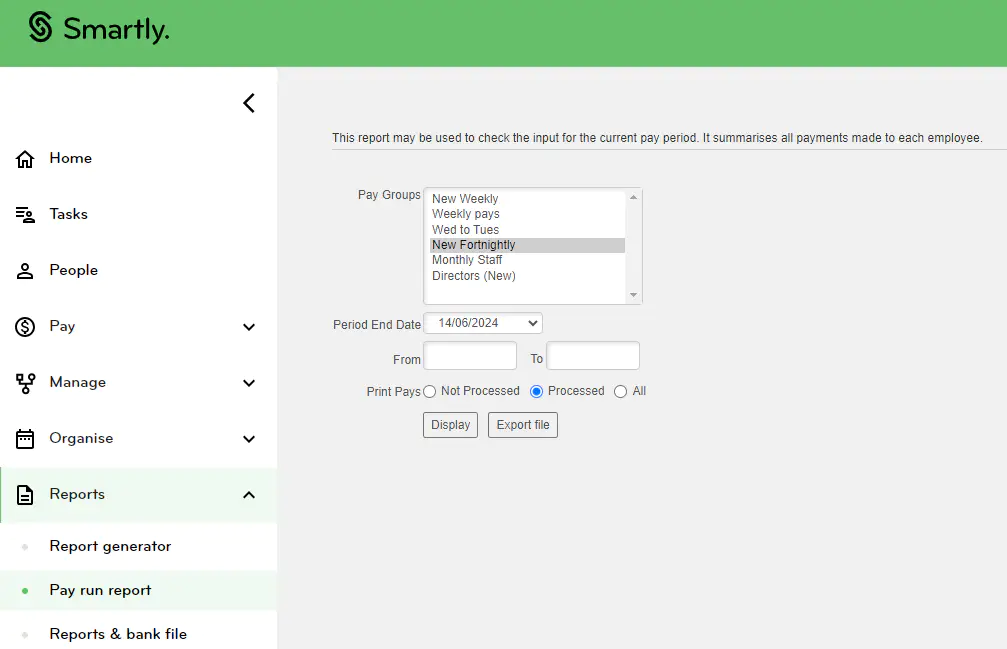Viewport: 1007px width, 649px height.
Task: Enable the All print pays option
Action: coord(618,391)
